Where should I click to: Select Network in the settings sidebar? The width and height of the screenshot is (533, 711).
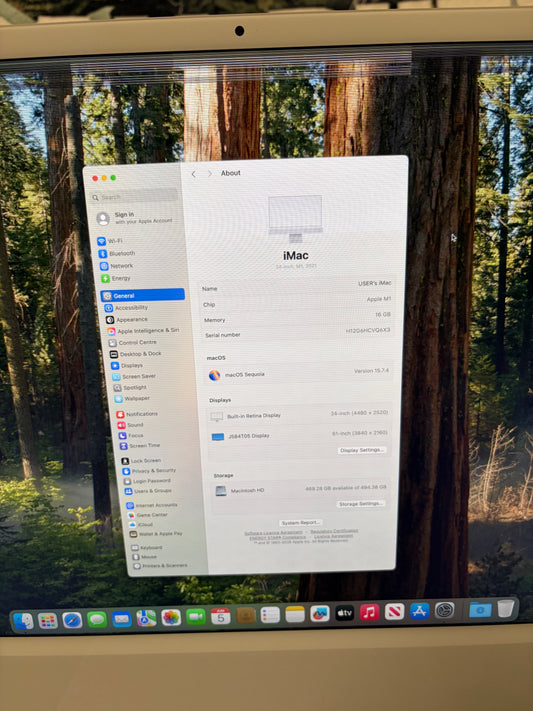click(117, 266)
